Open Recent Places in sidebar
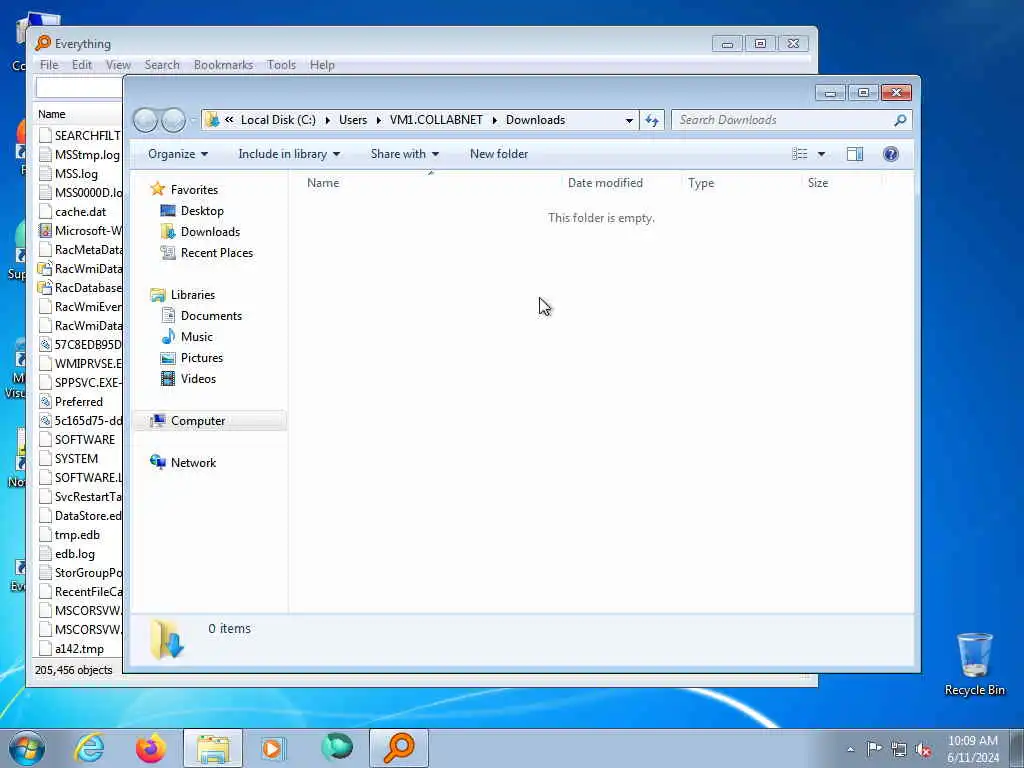Image resolution: width=1024 pixels, height=768 pixels. 216,253
